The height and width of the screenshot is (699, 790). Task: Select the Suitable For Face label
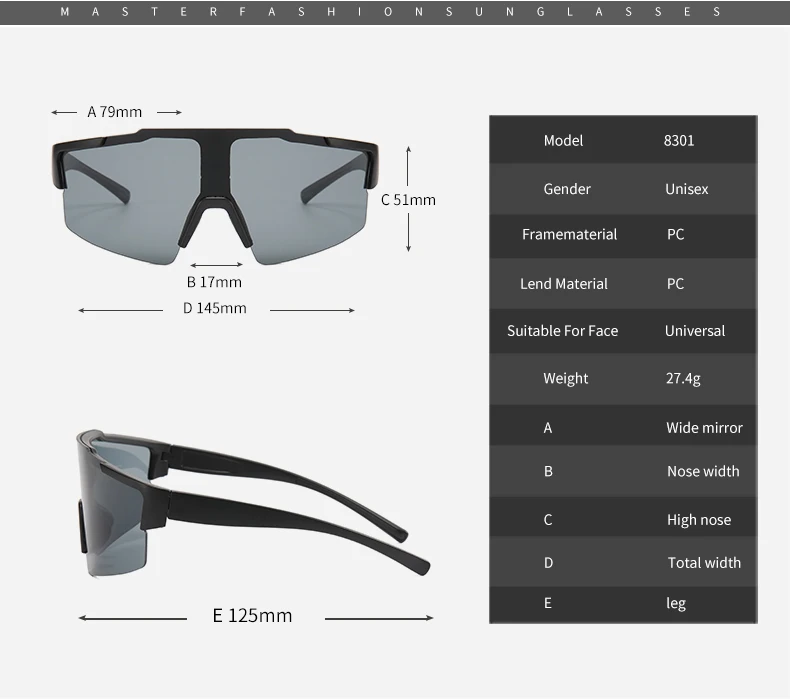coord(562,331)
